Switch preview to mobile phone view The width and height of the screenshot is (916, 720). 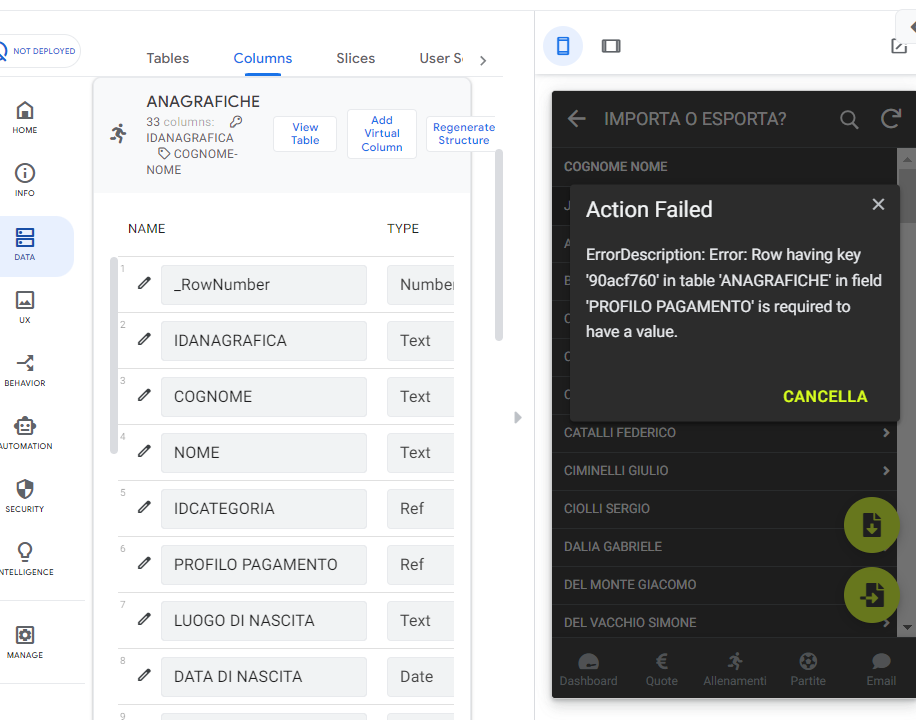pyautogui.click(x=563, y=46)
